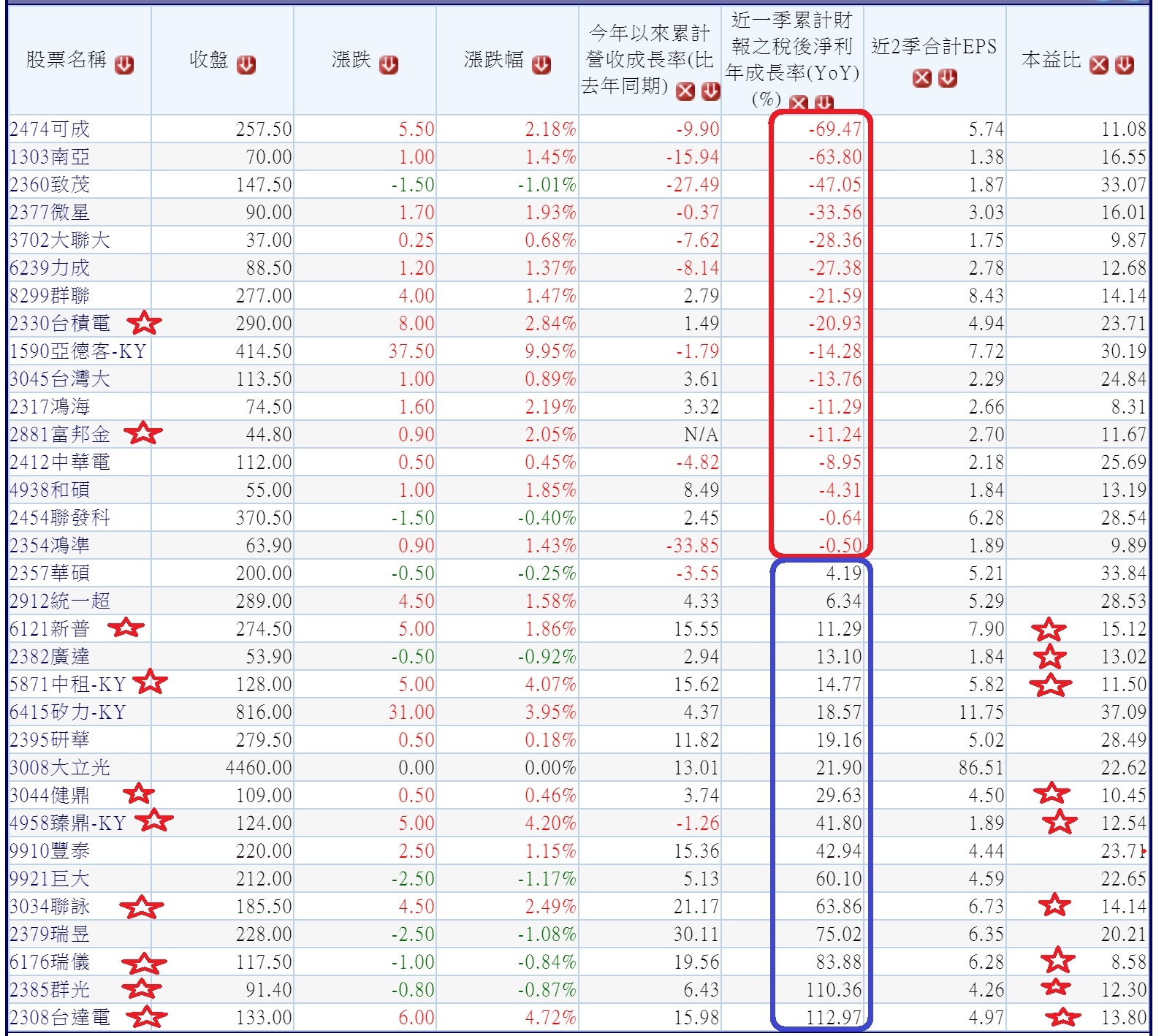Sort by 漲跌 column arrow icon
This screenshot has width=1156, height=1036.
[x=389, y=65]
